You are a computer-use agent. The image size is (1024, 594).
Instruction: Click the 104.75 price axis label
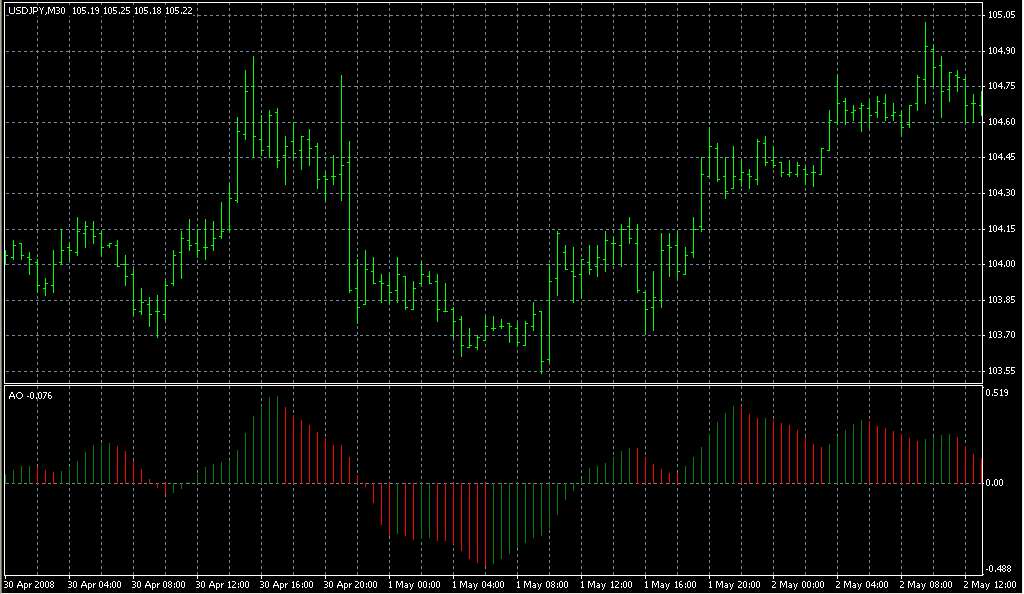(x=1001, y=86)
